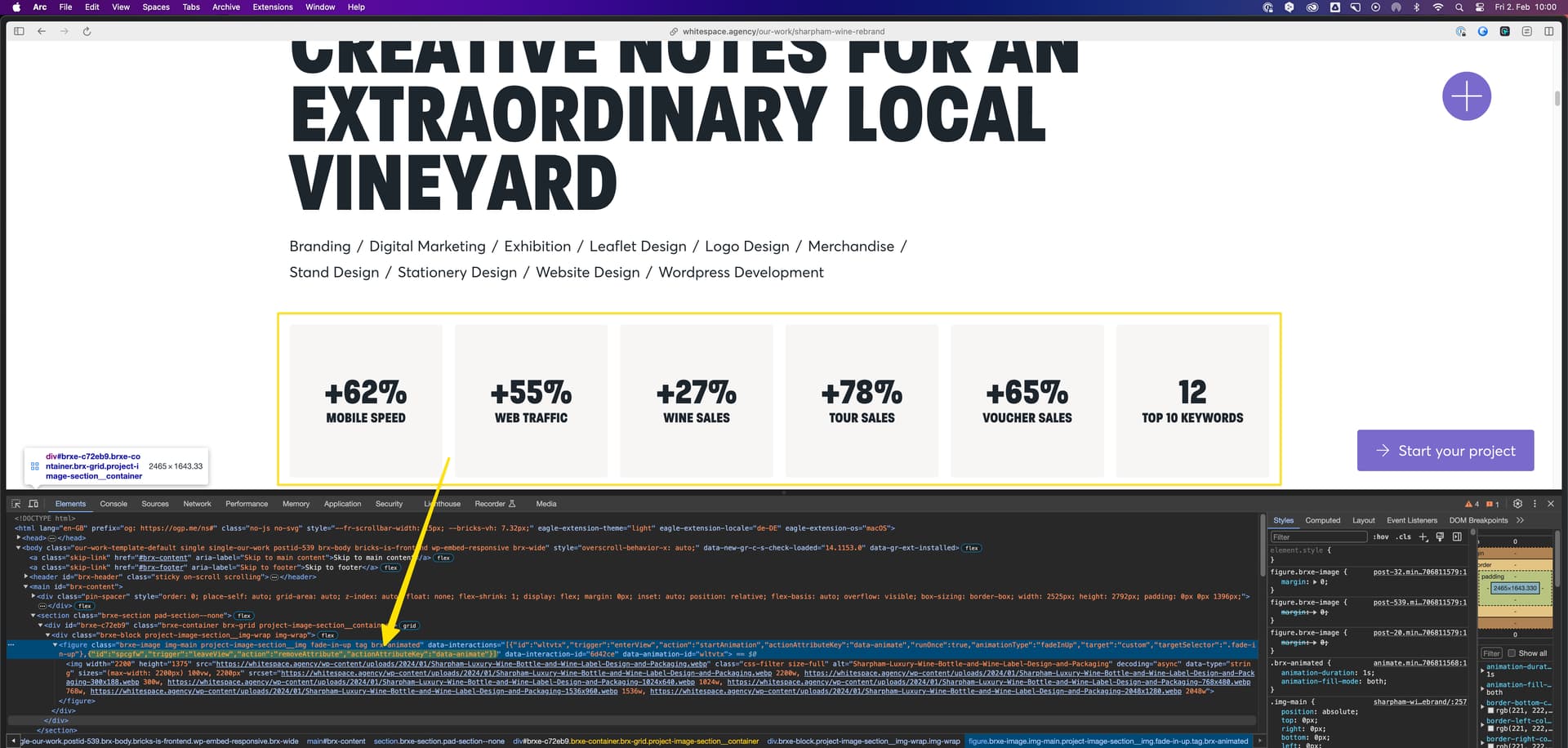Toggle the Arc sidebar icon
The image size is (1568, 748).
(x=19, y=31)
